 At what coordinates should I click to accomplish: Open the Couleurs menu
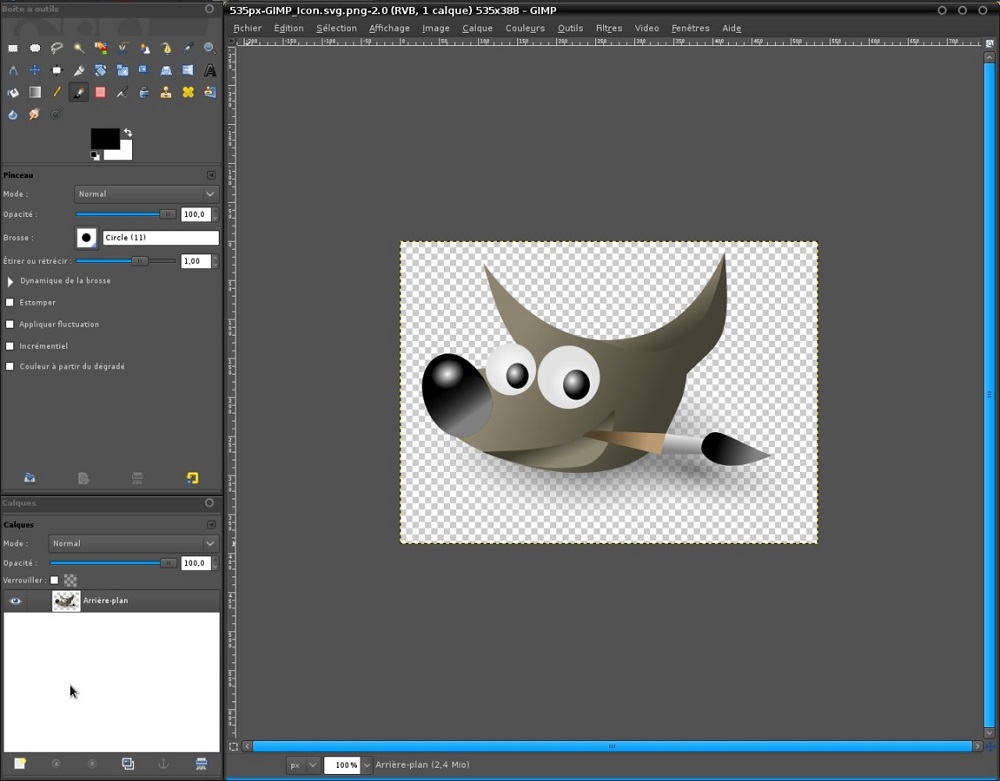[x=525, y=28]
